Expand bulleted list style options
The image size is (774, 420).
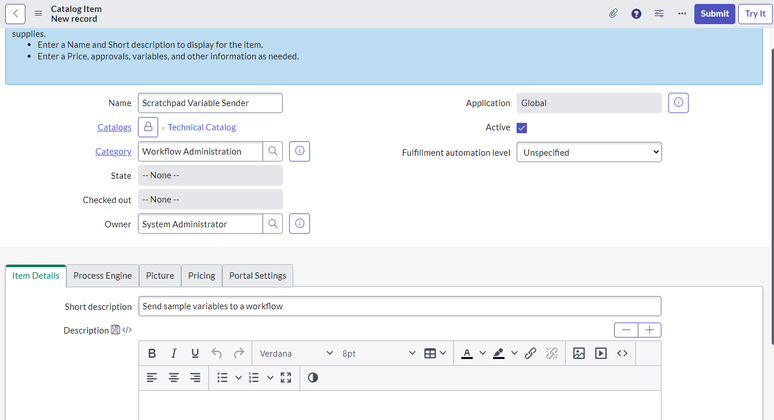pyautogui.click(x=238, y=378)
